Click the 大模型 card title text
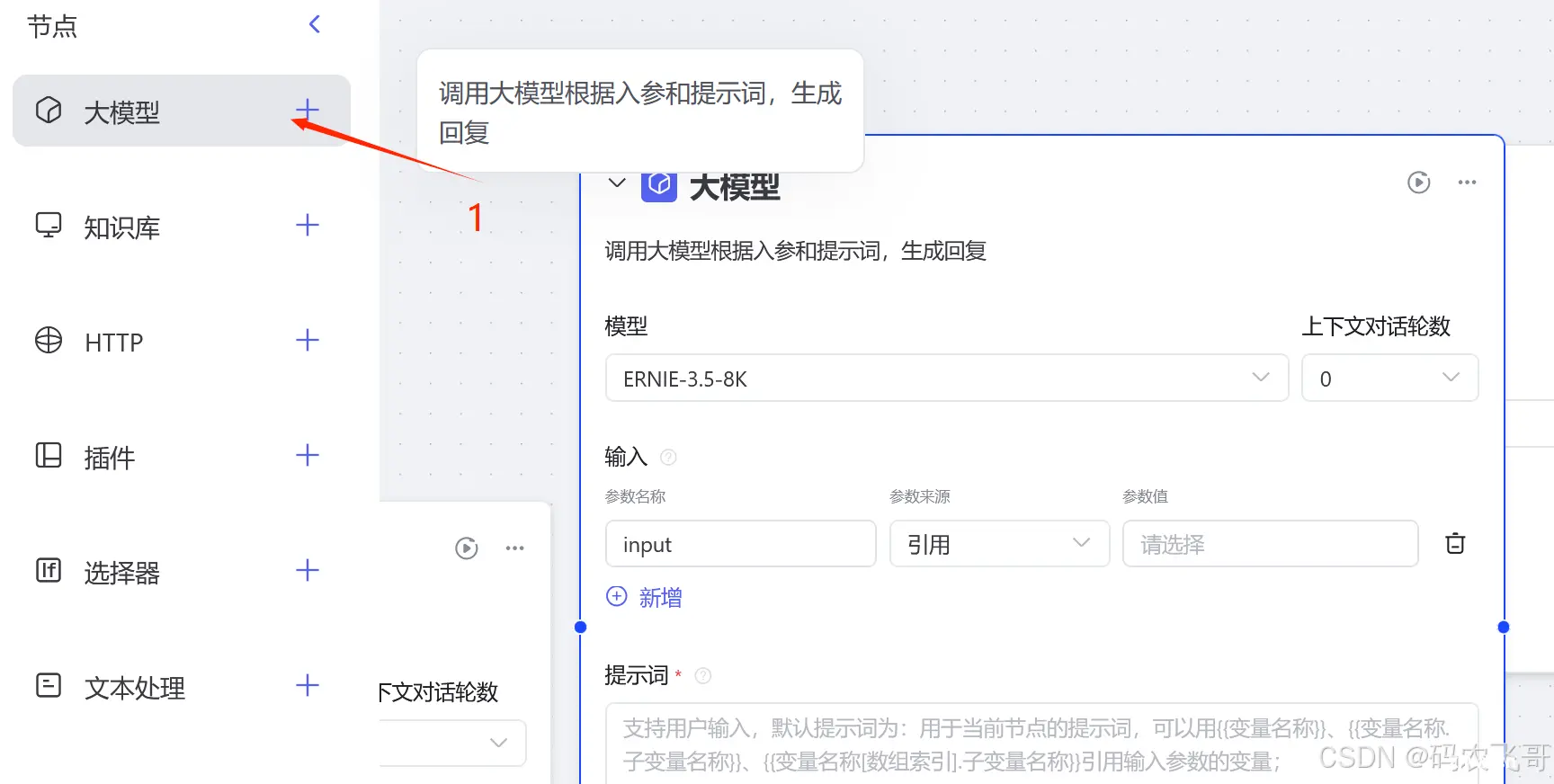This screenshot has width=1554, height=784. coord(735,187)
